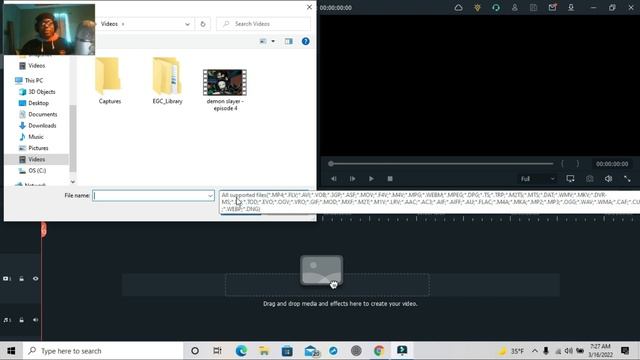Open the EGC_Library folder
The width and height of the screenshot is (640, 360).
coord(167,81)
